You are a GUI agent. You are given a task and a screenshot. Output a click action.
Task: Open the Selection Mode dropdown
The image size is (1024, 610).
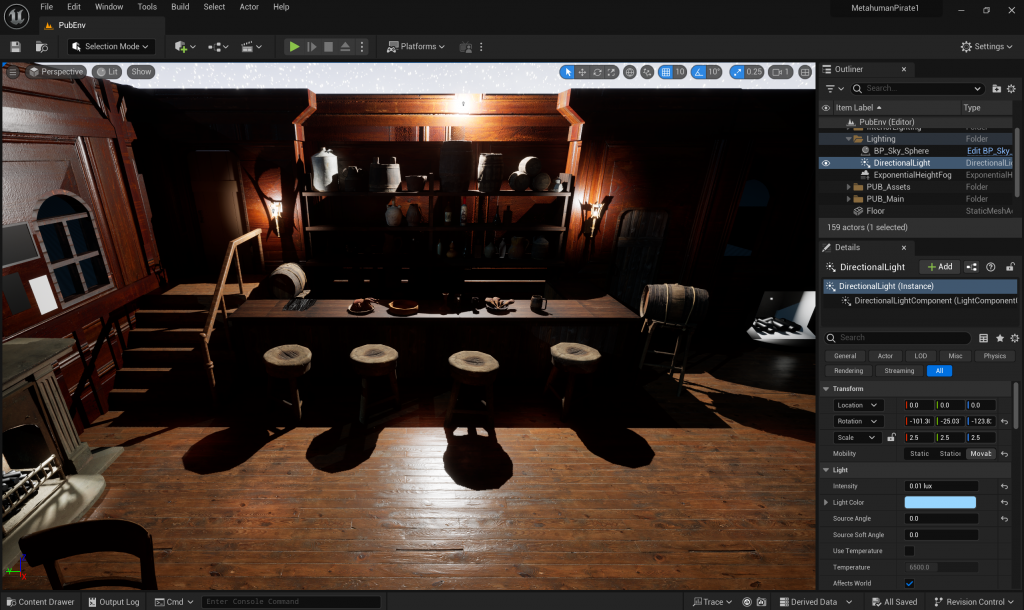(x=111, y=46)
